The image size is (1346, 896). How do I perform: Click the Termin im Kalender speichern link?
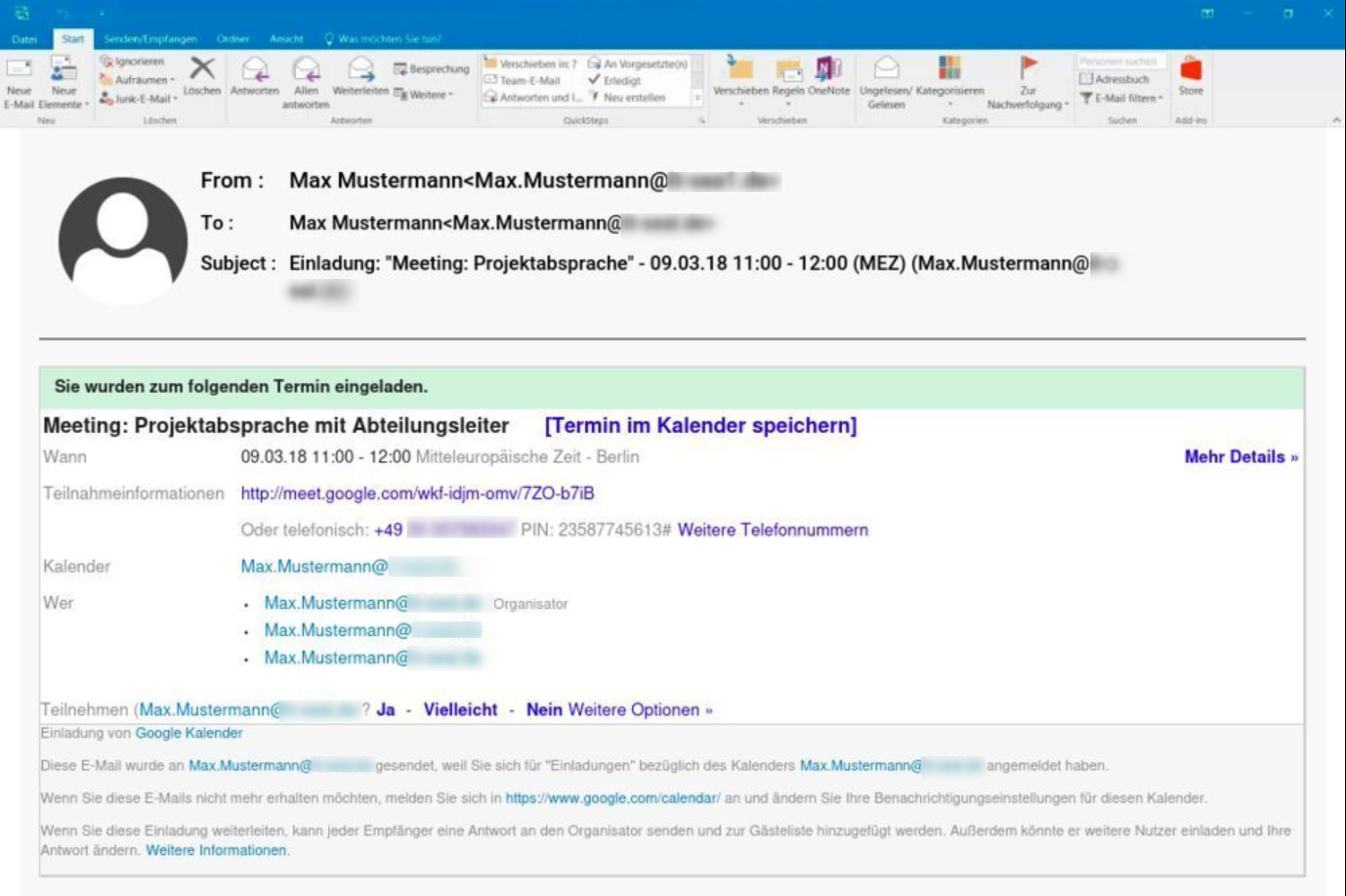tap(700, 425)
